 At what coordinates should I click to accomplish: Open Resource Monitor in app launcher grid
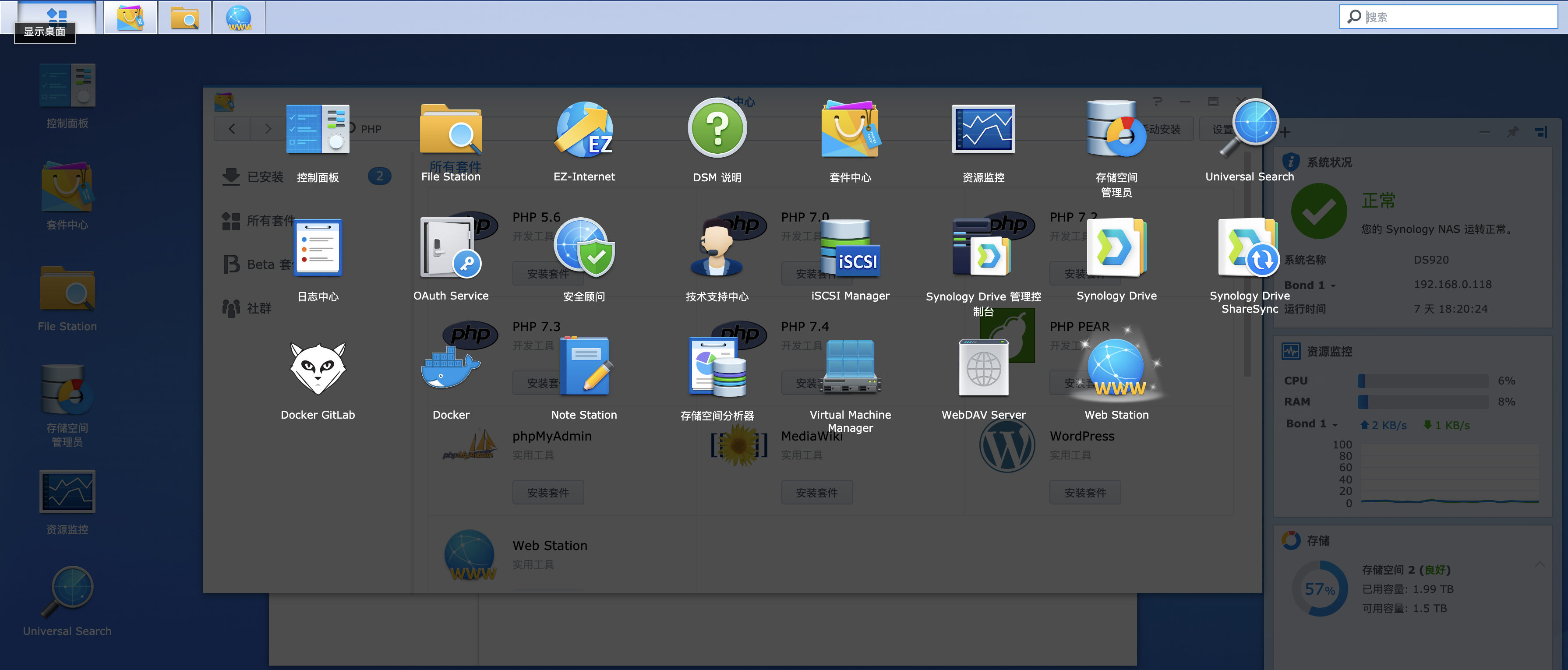(x=984, y=130)
